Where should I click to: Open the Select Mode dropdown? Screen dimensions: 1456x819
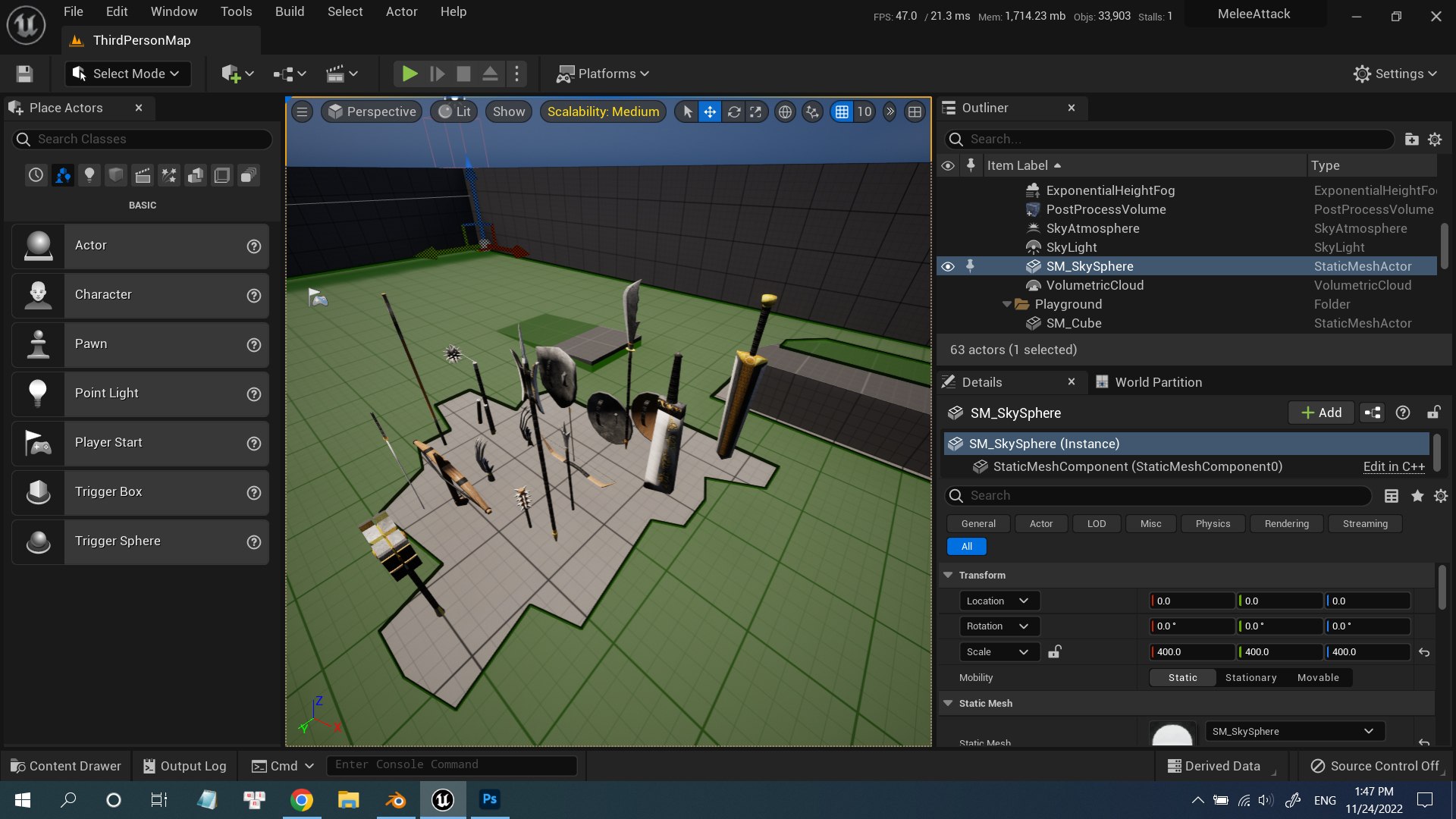(x=127, y=74)
